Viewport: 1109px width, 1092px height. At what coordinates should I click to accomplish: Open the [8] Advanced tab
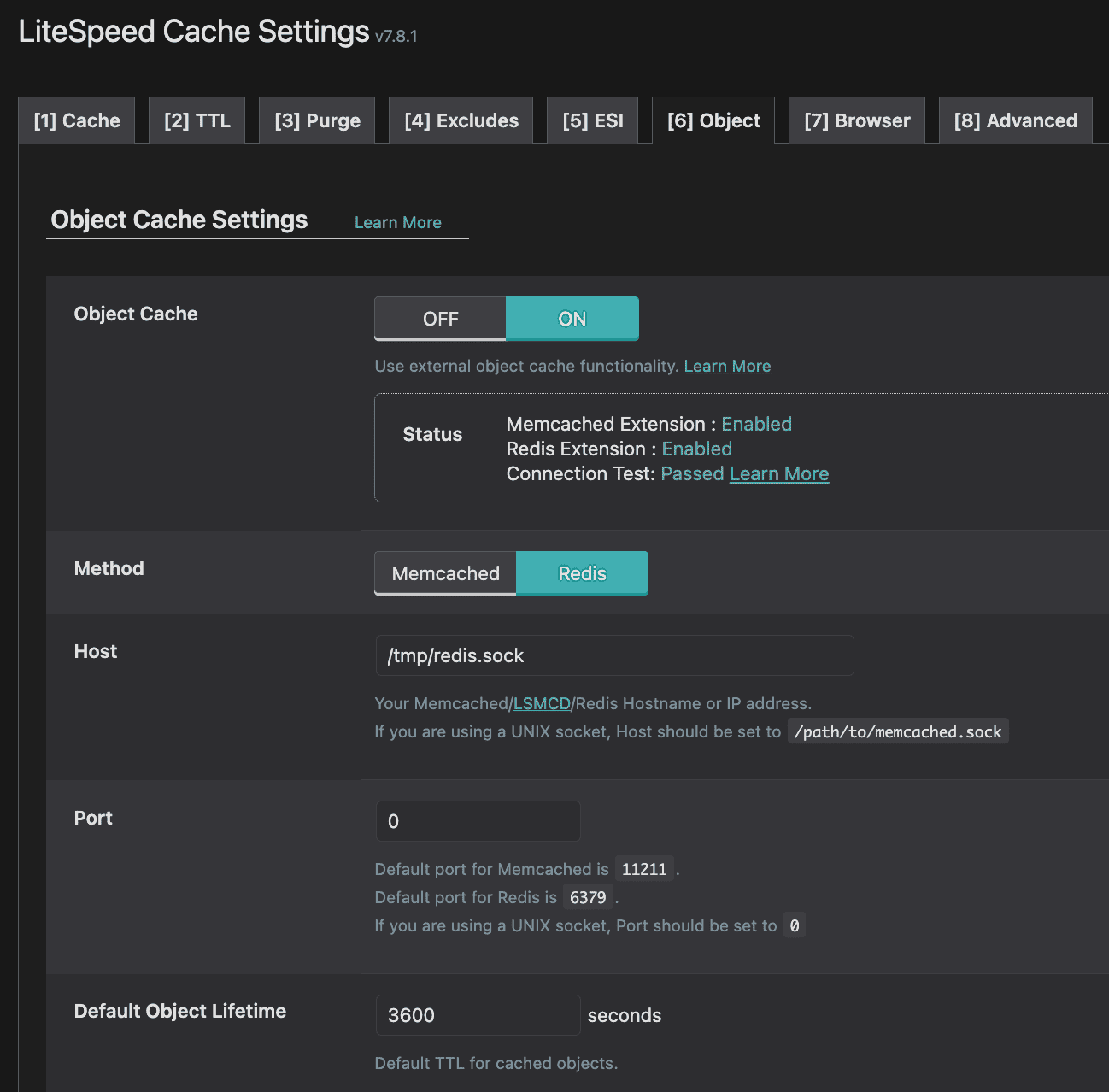(1016, 120)
